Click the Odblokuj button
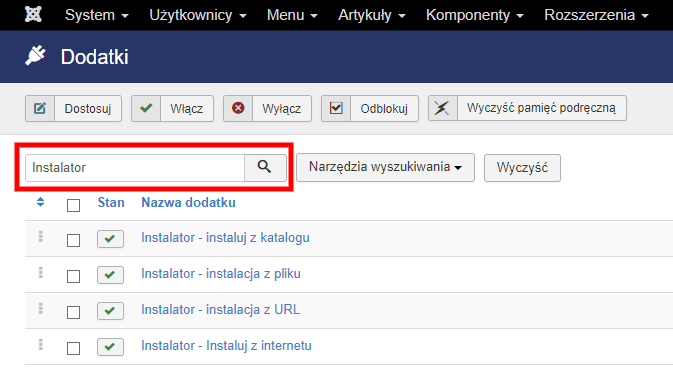Screen dimensions: 673x380 click(370, 109)
